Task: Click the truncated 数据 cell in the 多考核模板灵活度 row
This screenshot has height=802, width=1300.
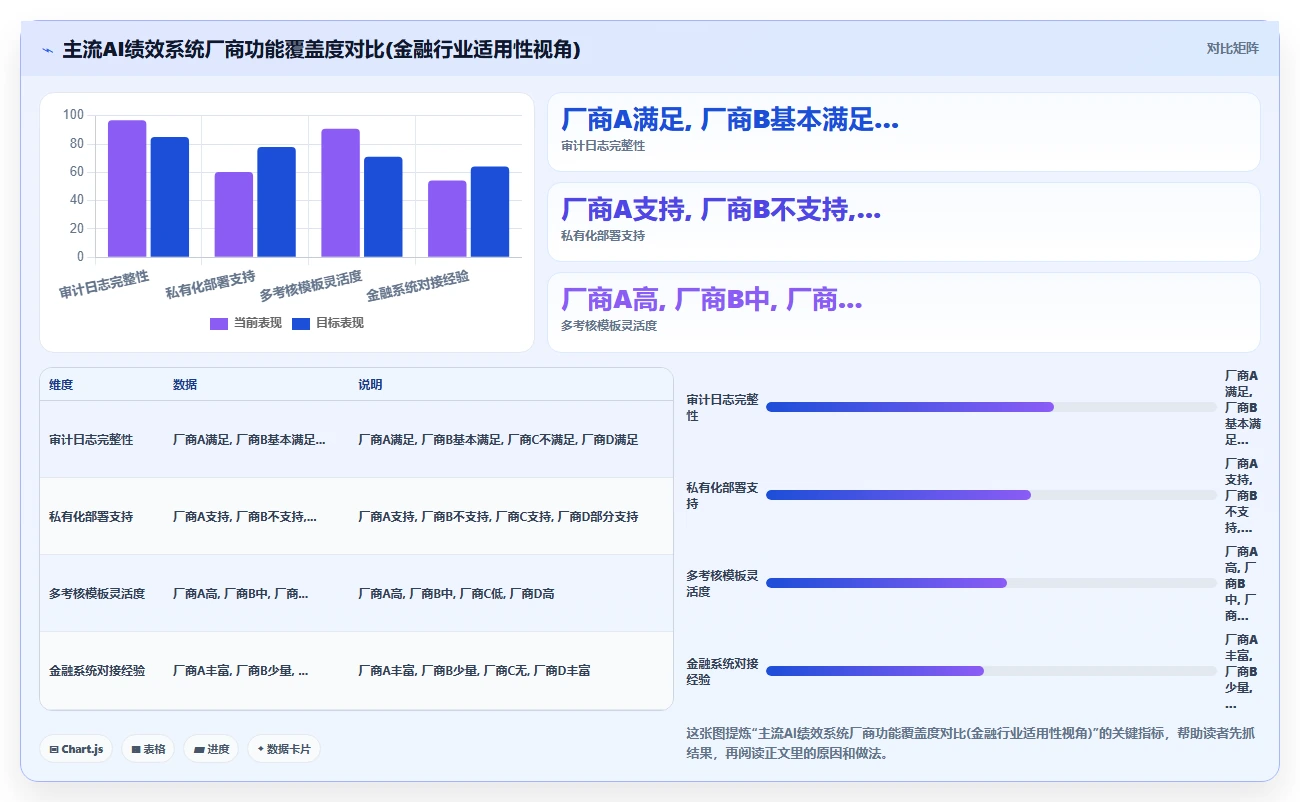Action: (x=241, y=594)
